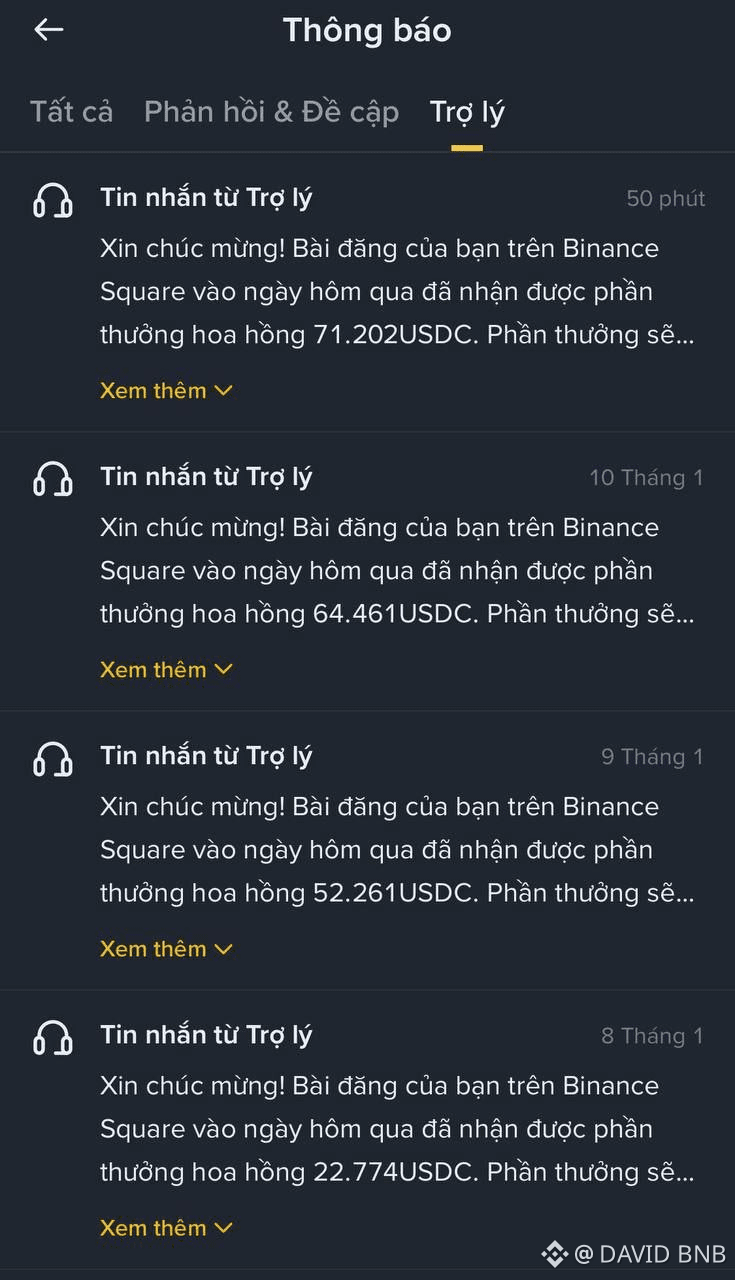Screen dimensions: 735x1280
Task: Tap the back arrow icon
Action: pyautogui.click(x=48, y=30)
